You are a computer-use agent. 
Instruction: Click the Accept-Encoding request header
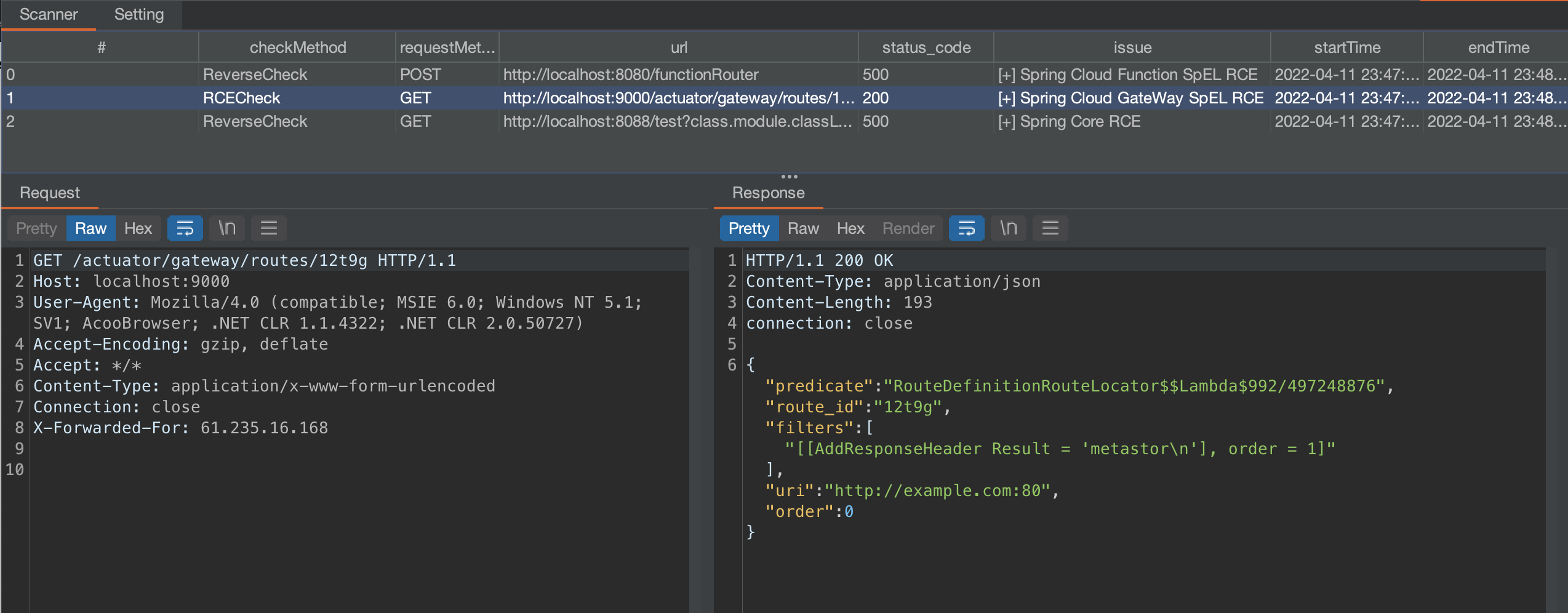point(180,344)
